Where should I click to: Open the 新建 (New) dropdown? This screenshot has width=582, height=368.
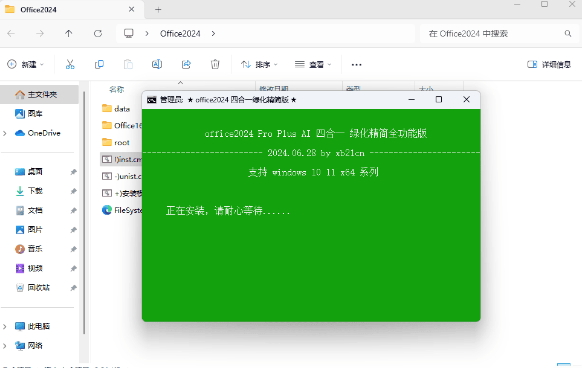click(x=26, y=64)
